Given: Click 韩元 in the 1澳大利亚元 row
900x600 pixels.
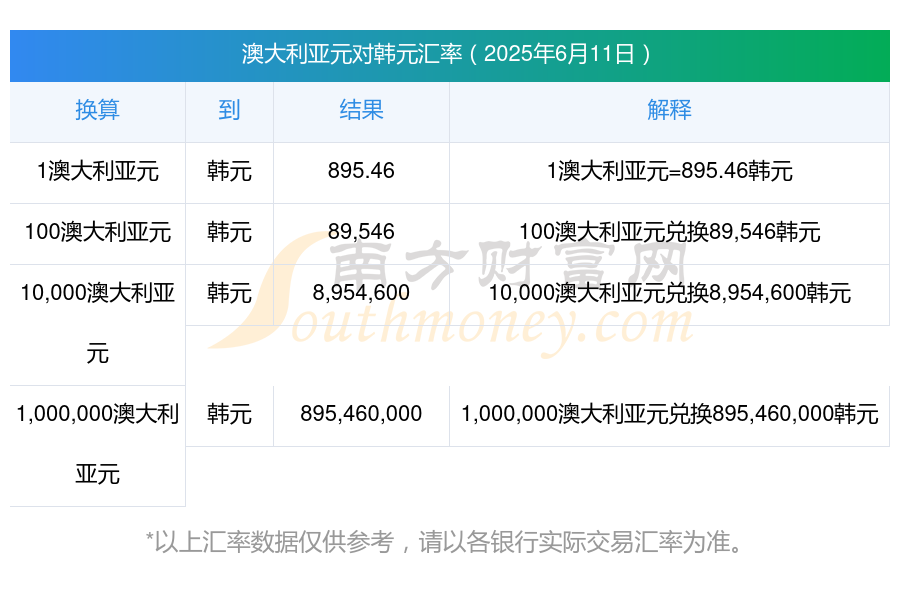Looking at the screenshot, I should (229, 171).
